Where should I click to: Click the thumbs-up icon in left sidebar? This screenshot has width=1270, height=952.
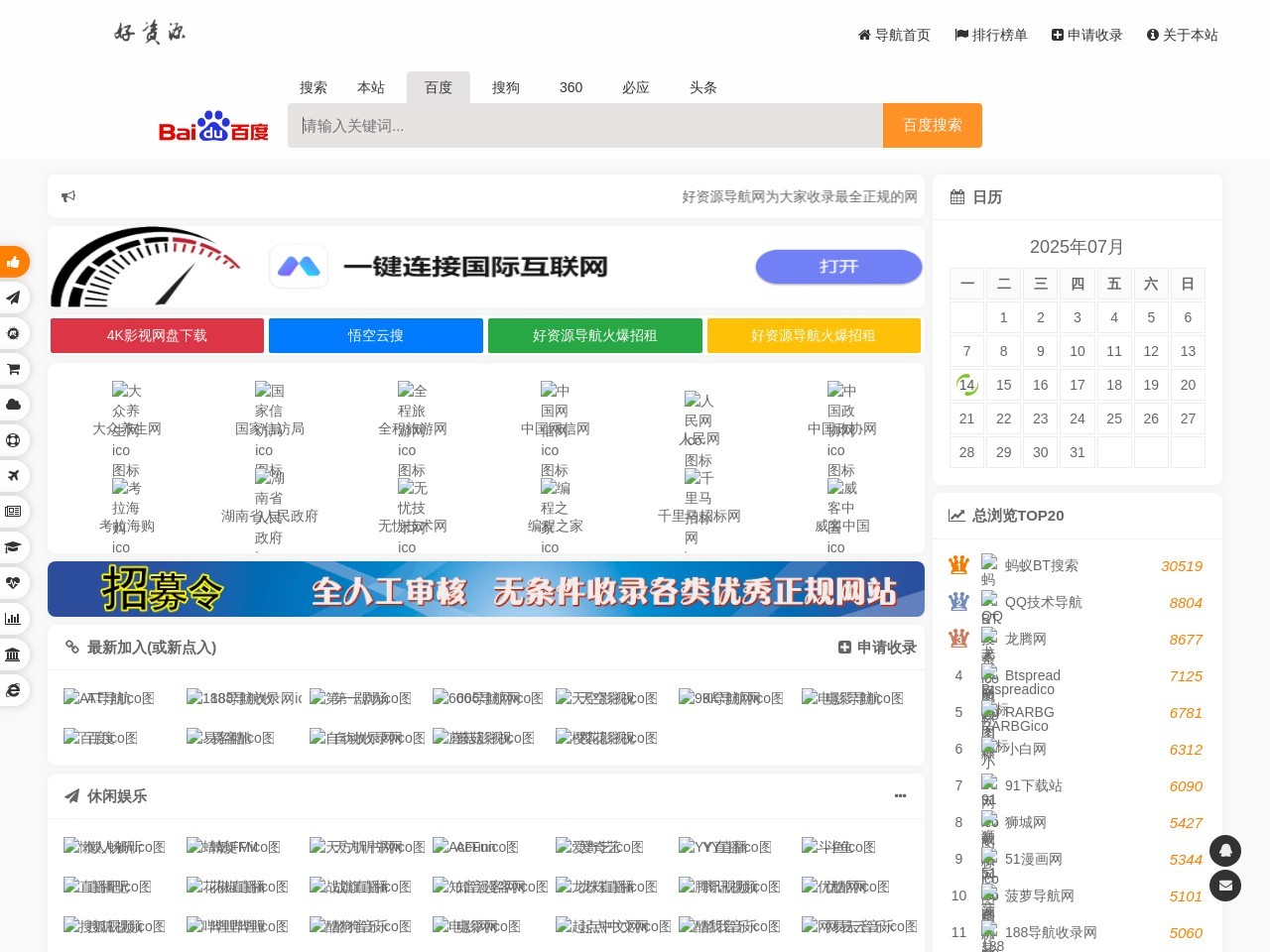click(14, 262)
